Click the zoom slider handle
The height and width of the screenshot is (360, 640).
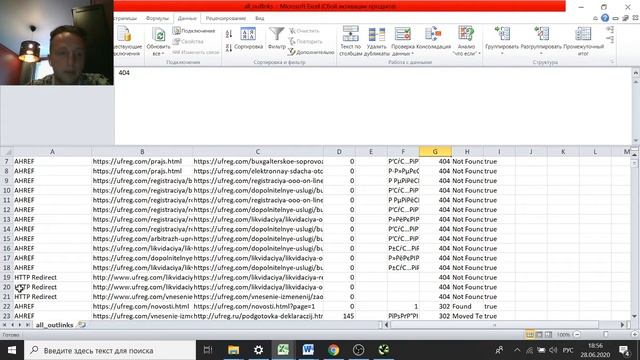[606, 335]
